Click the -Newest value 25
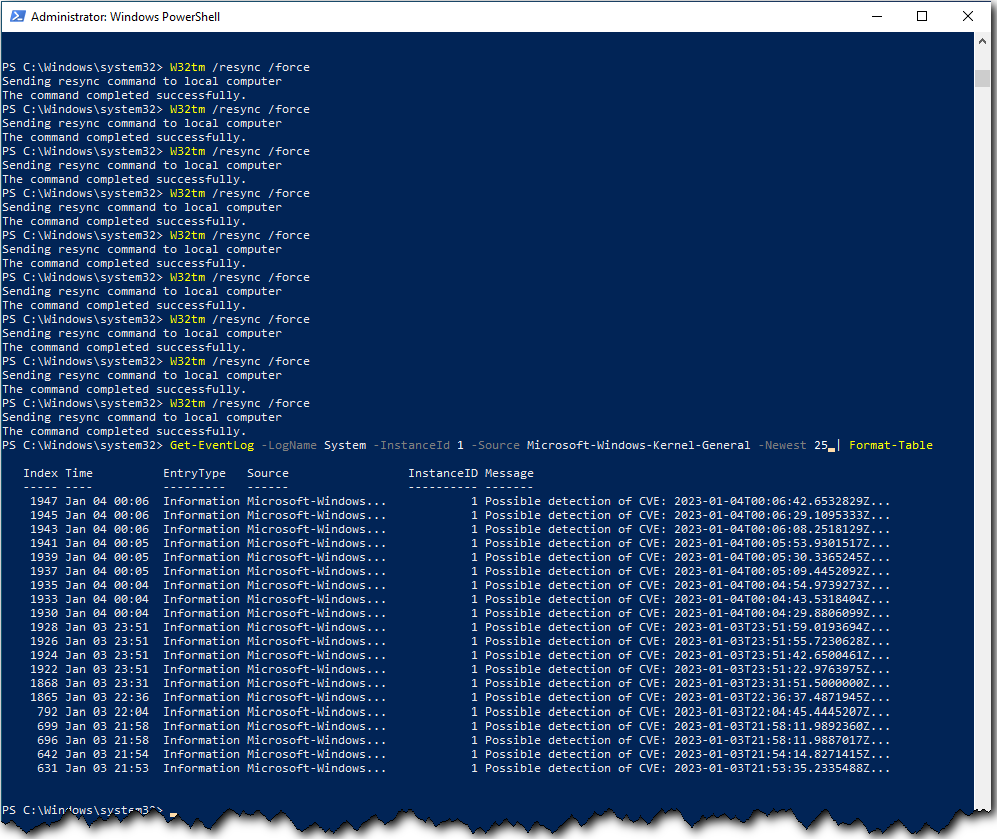This screenshot has height=839, width=997. coord(820,445)
